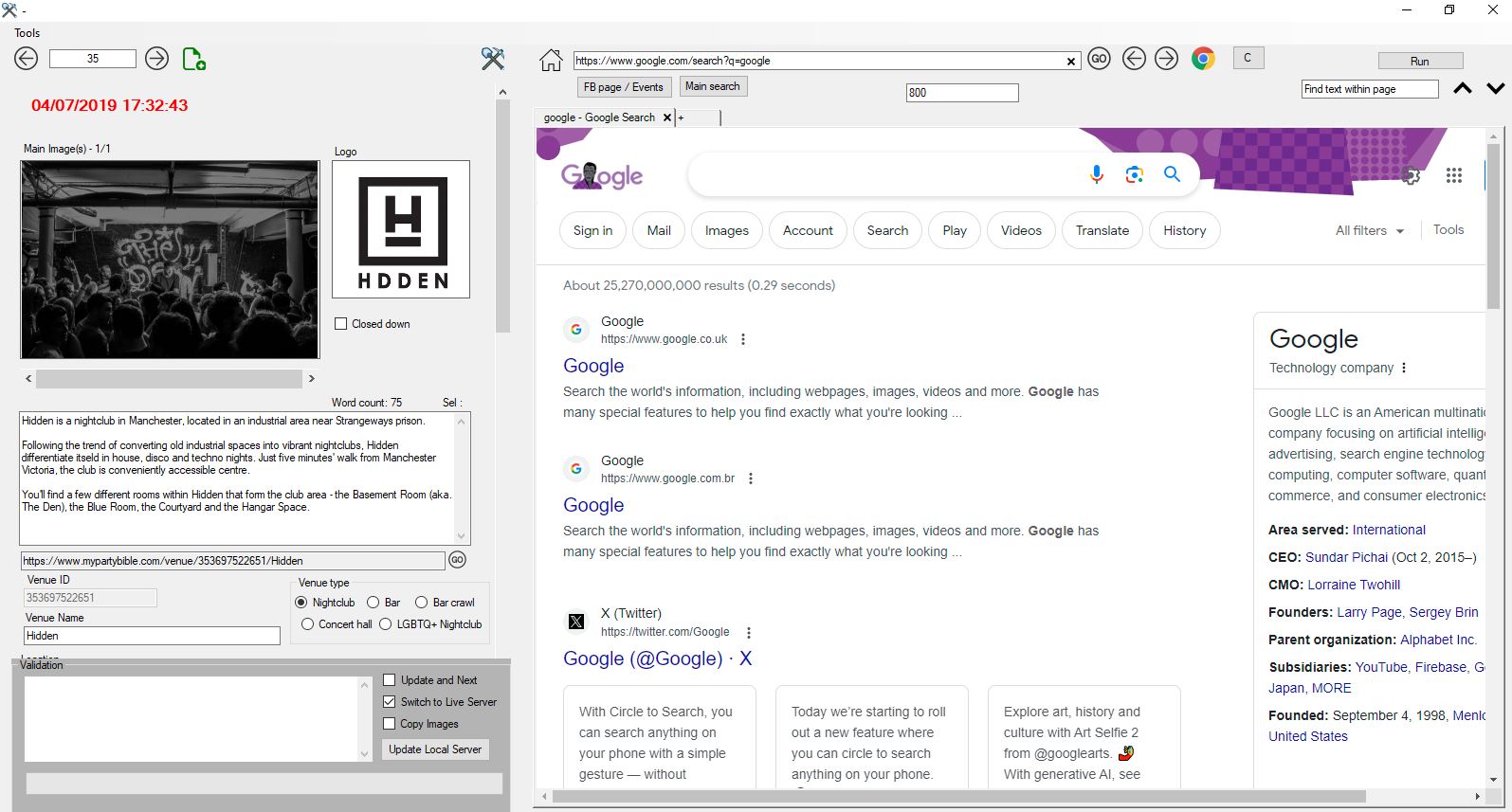Open the wrench and hammer tools icon

click(493, 59)
